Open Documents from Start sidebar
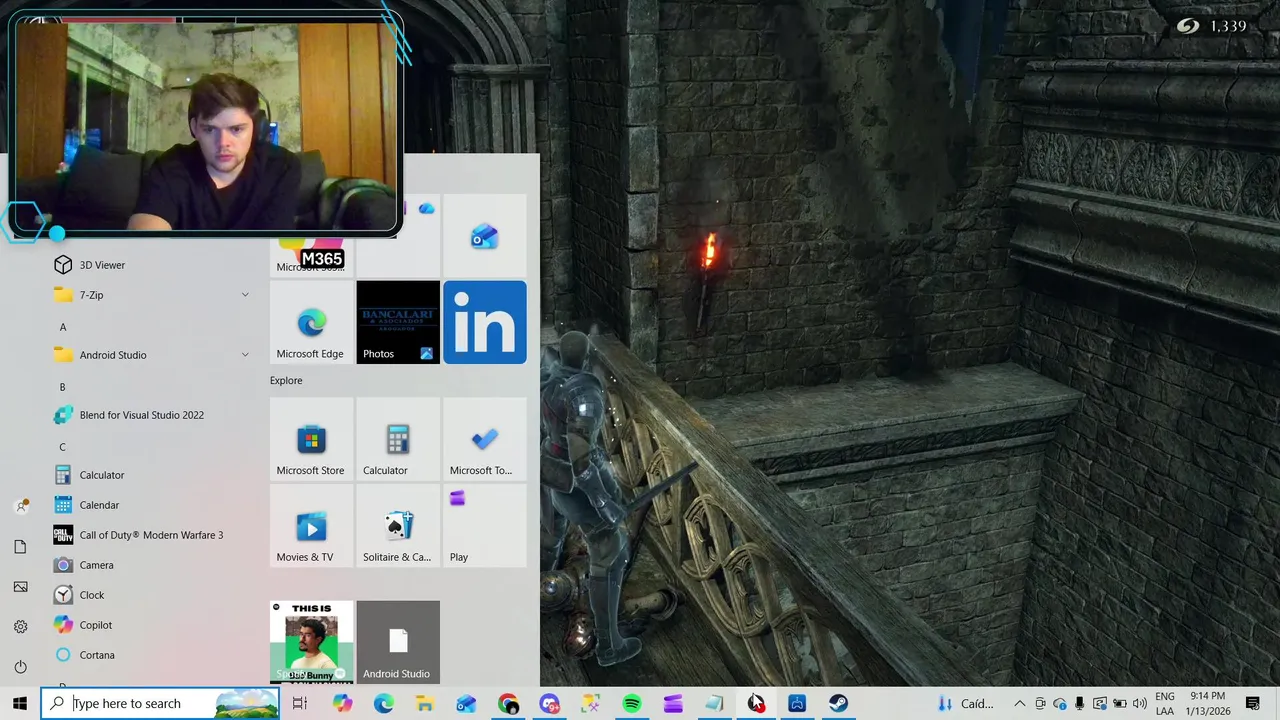This screenshot has width=1280, height=720. (21, 546)
